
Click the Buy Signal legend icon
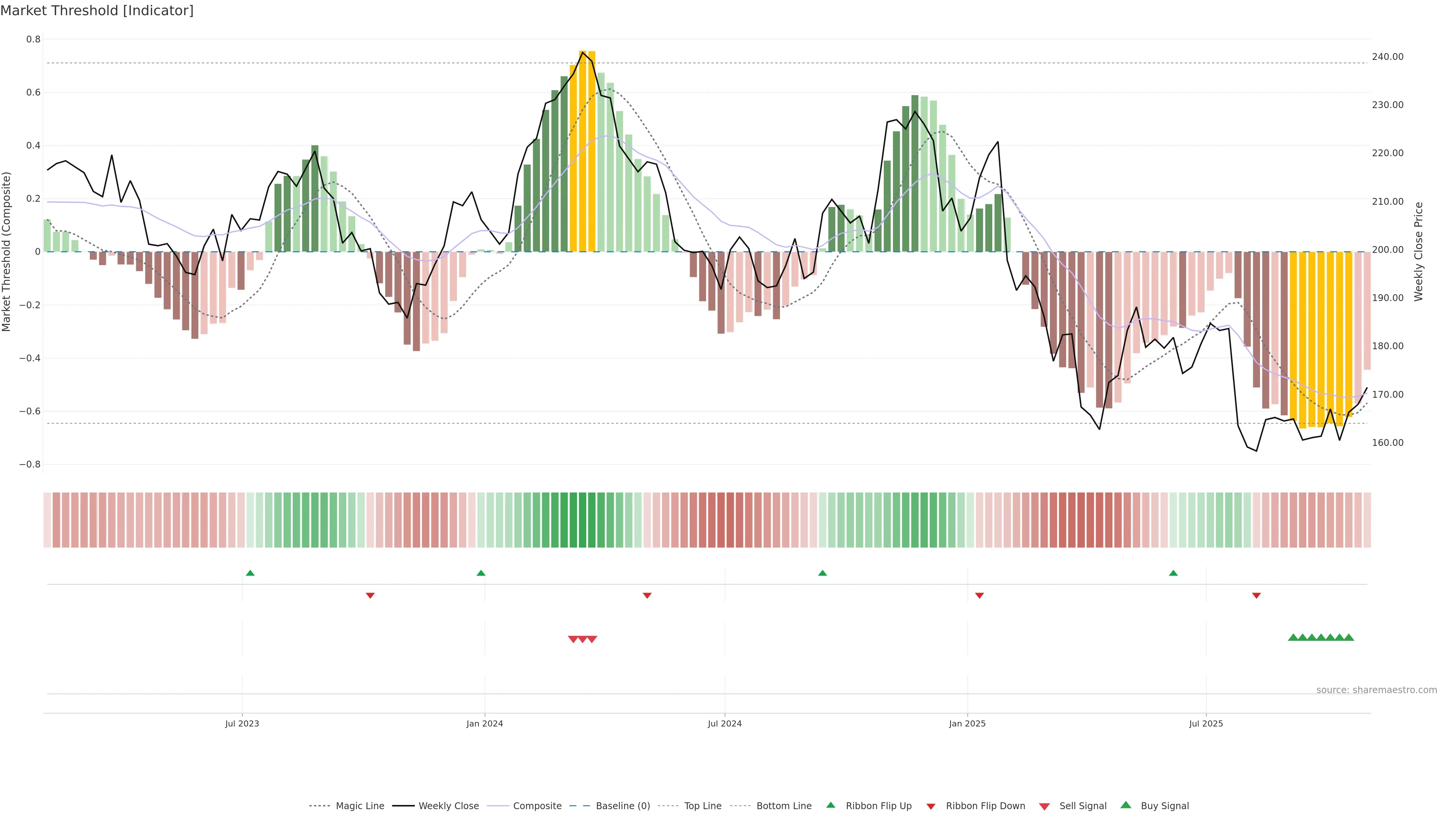(x=1125, y=805)
